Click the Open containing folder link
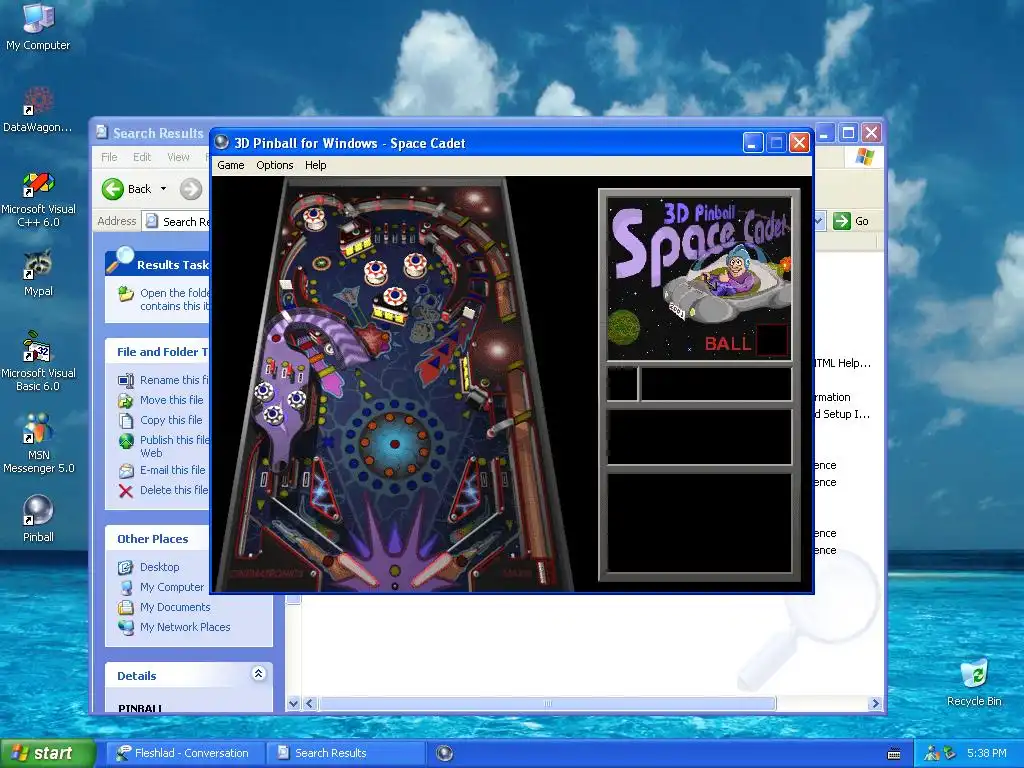This screenshot has width=1024, height=768. point(174,299)
